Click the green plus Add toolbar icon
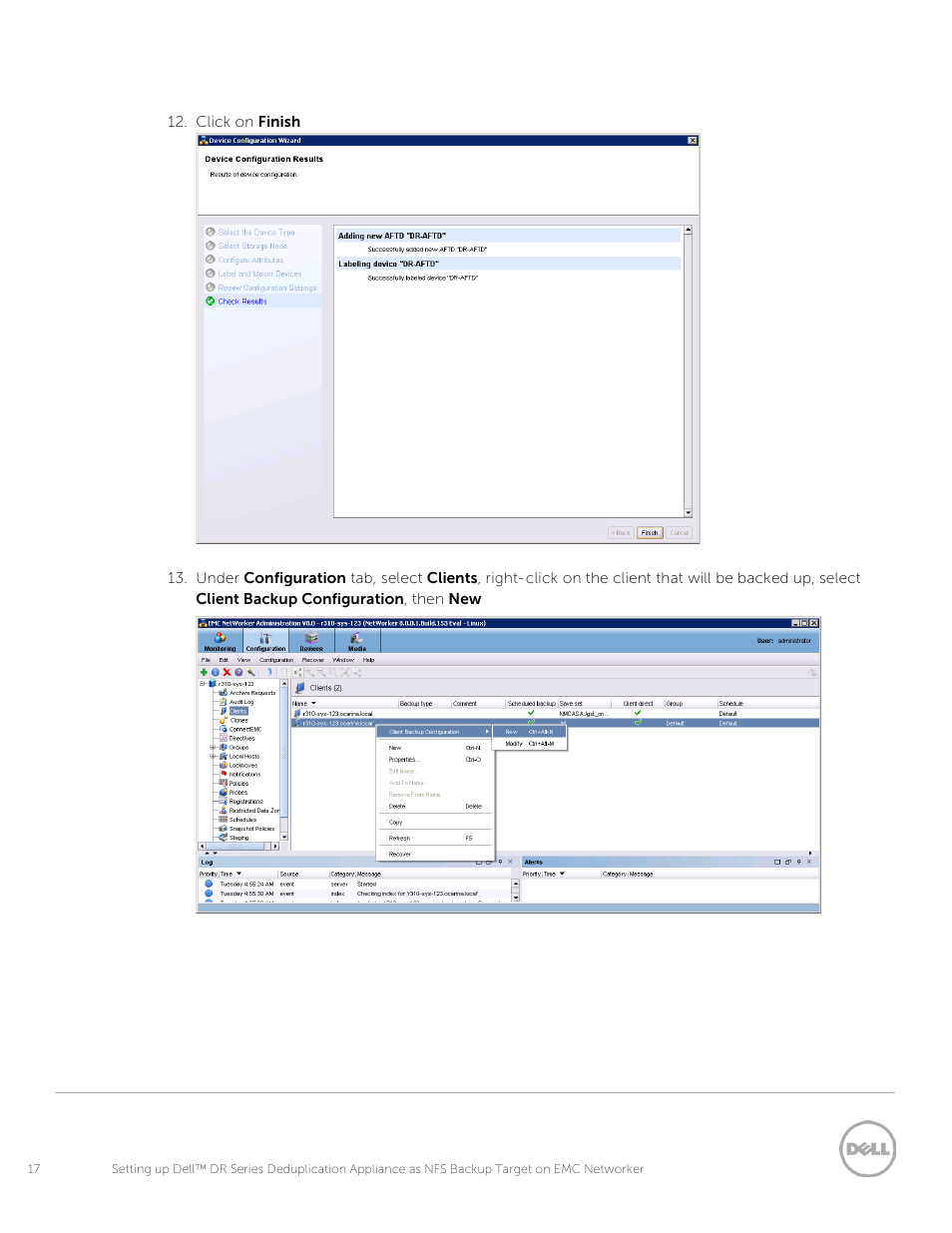 (x=205, y=672)
